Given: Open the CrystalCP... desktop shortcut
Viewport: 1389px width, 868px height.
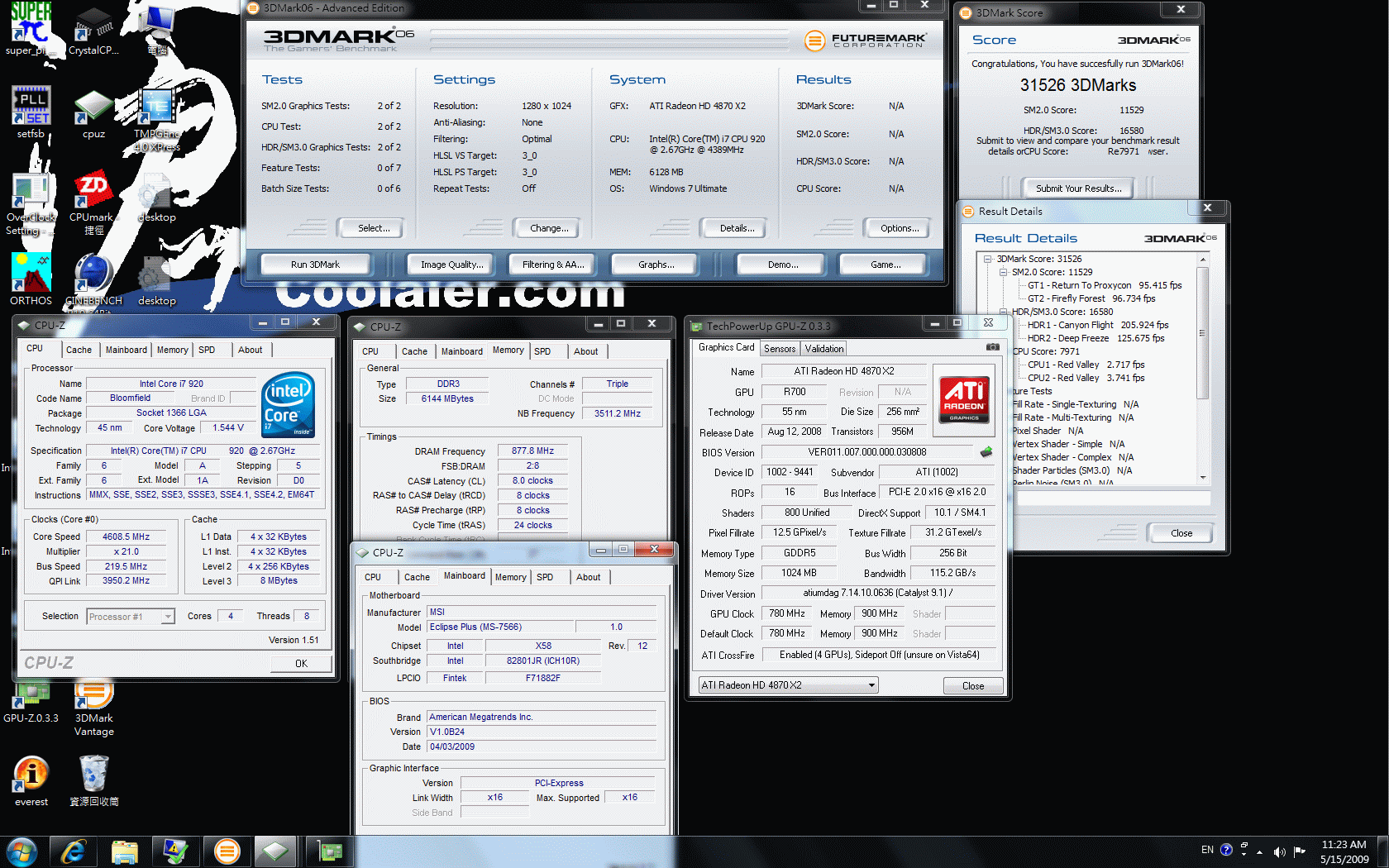Looking at the screenshot, I should click(x=93, y=30).
